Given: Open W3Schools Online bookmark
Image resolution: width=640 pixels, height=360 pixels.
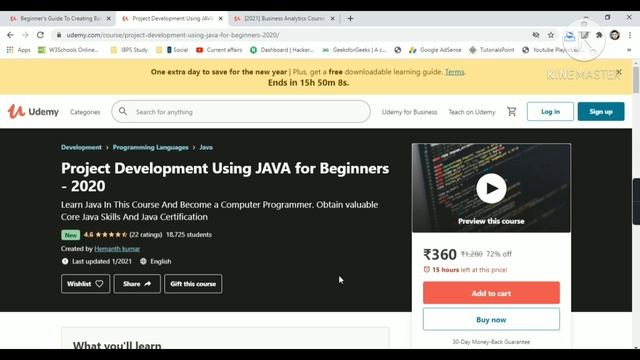Looking at the screenshot, I should point(68,50).
